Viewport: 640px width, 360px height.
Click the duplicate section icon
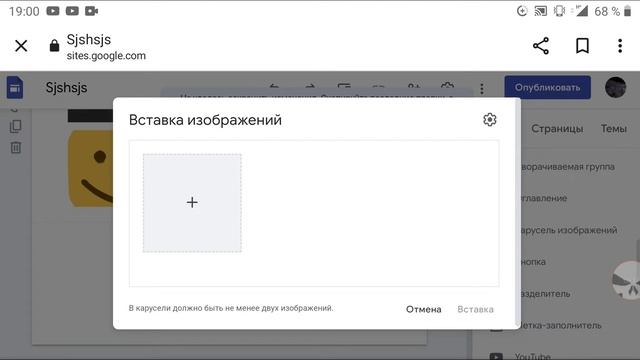[x=16, y=127]
